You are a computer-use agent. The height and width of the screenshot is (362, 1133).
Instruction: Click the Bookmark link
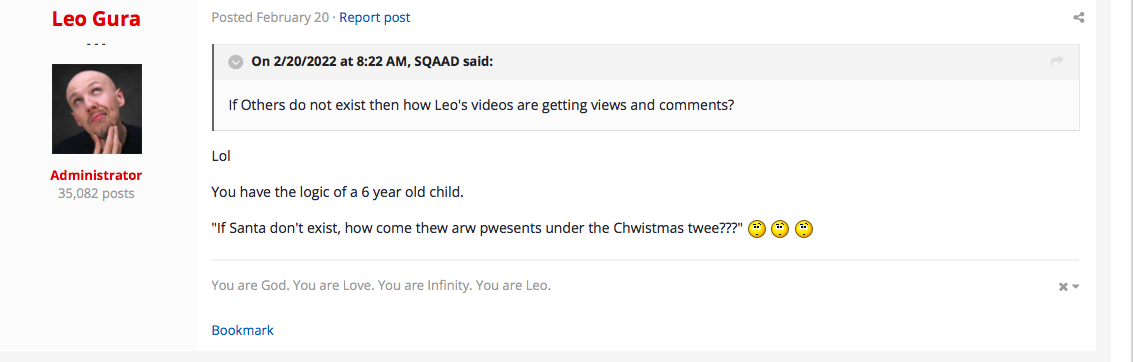pyautogui.click(x=243, y=330)
